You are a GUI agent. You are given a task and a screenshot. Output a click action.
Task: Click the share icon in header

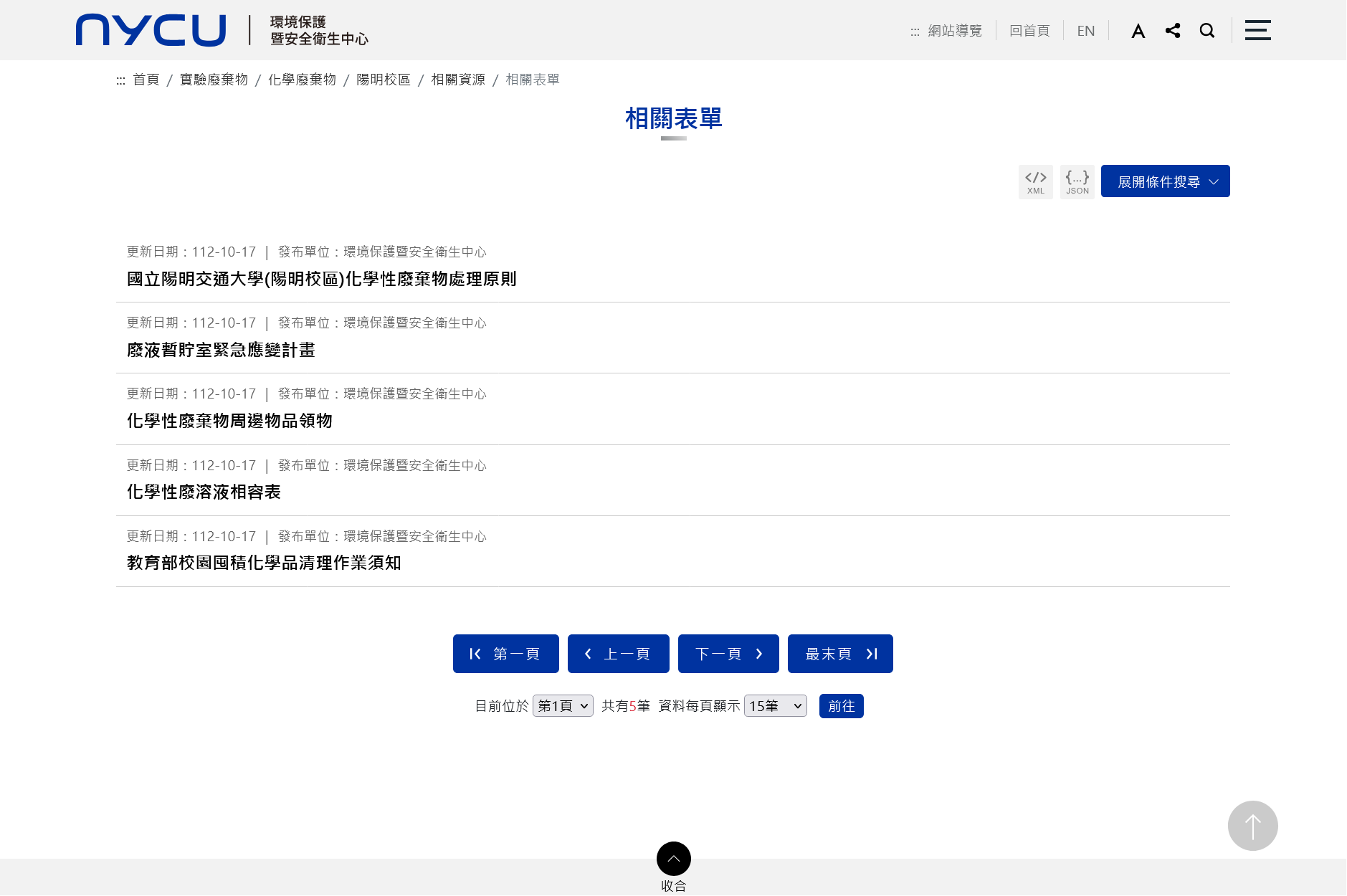[1173, 31]
